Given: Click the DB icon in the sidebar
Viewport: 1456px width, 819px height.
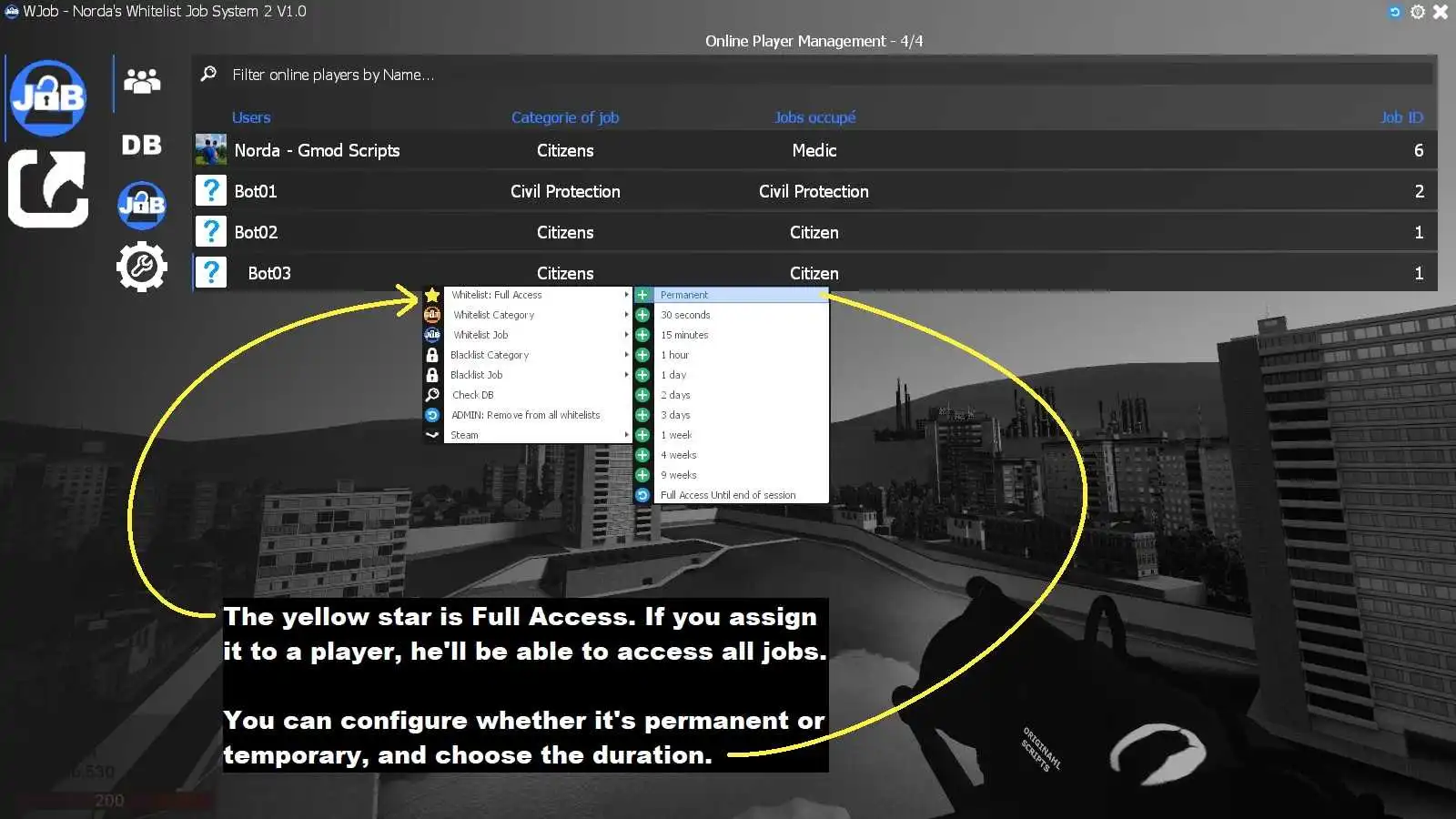Looking at the screenshot, I should [x=141, y=144].
